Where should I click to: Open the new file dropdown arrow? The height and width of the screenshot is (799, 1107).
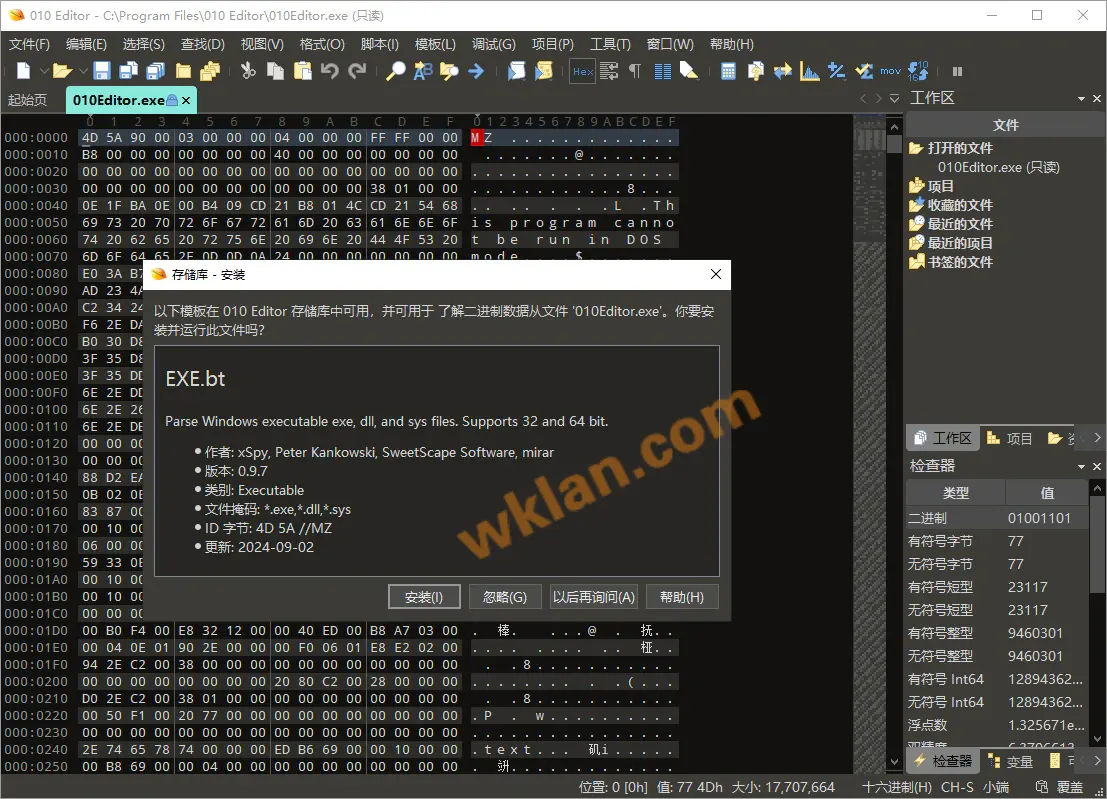(44, 71)
